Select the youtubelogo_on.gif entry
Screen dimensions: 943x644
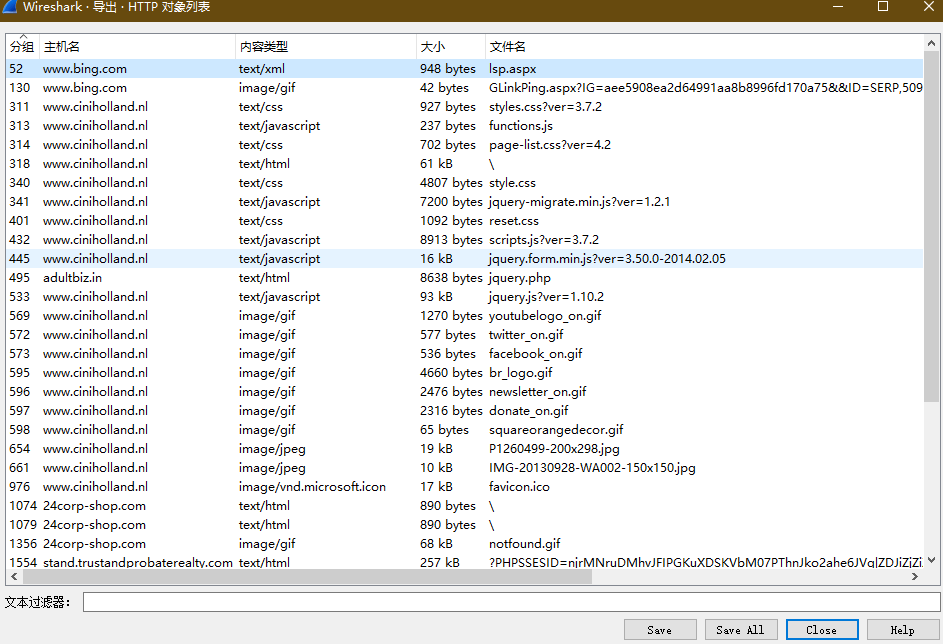[465, 316]
